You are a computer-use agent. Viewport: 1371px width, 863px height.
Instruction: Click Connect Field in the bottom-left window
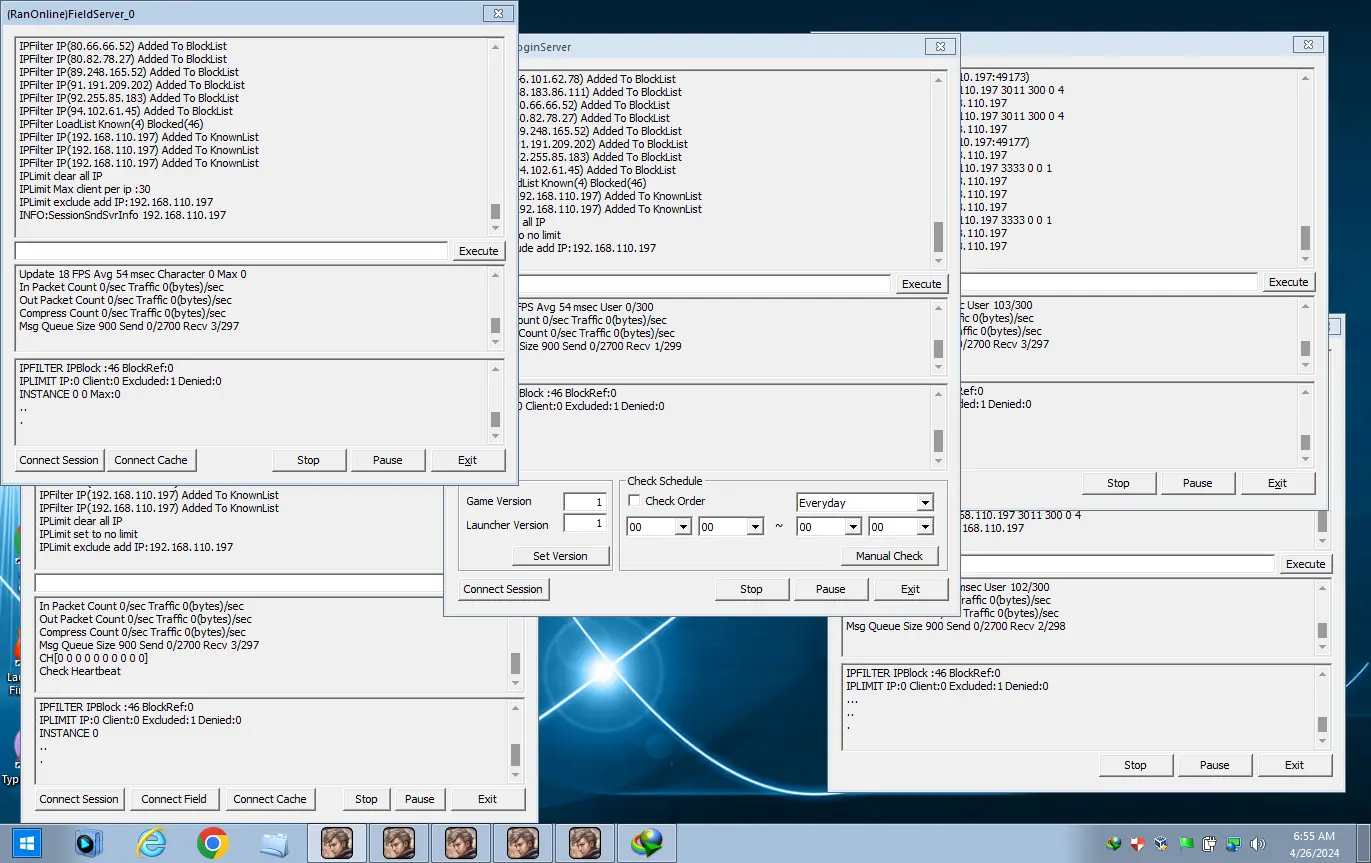click(174, 799)
